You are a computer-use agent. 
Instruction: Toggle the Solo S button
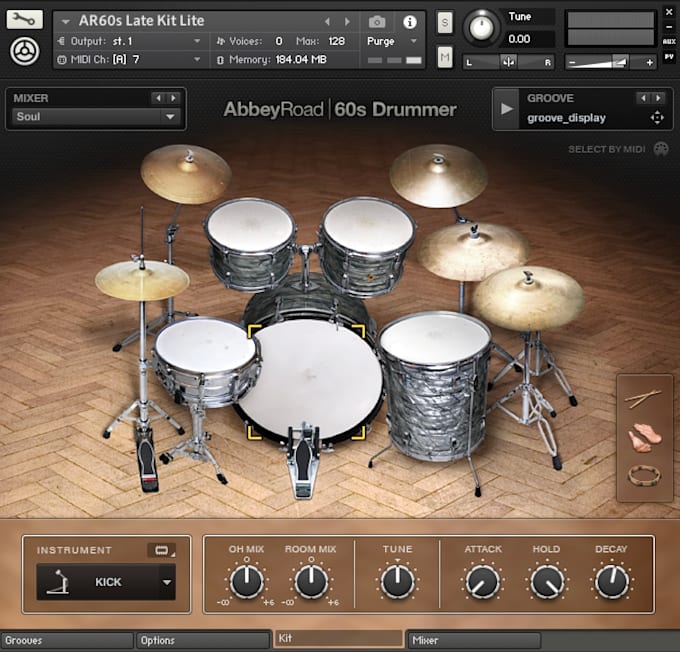click(x=445, y=23)
